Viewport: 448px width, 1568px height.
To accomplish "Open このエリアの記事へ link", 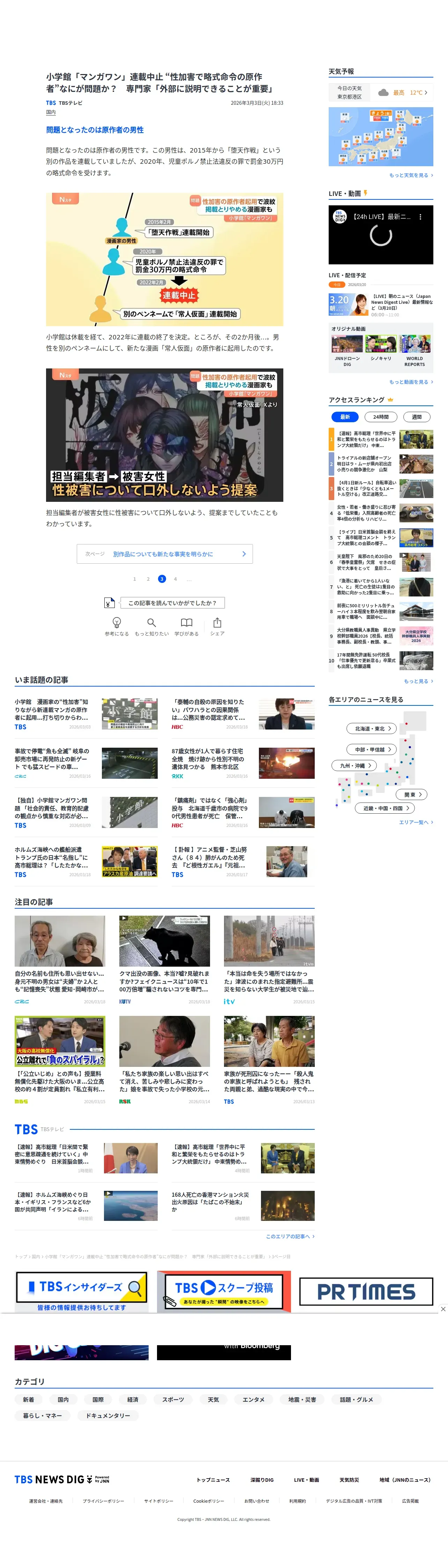I will coord(290,1236).
